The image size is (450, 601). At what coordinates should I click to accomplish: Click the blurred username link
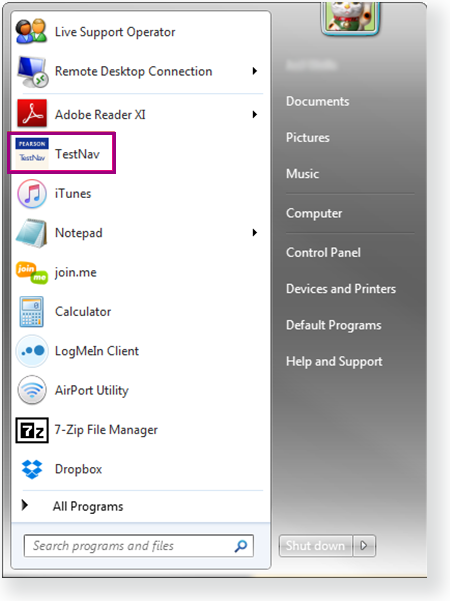click(x=311, y=65)
